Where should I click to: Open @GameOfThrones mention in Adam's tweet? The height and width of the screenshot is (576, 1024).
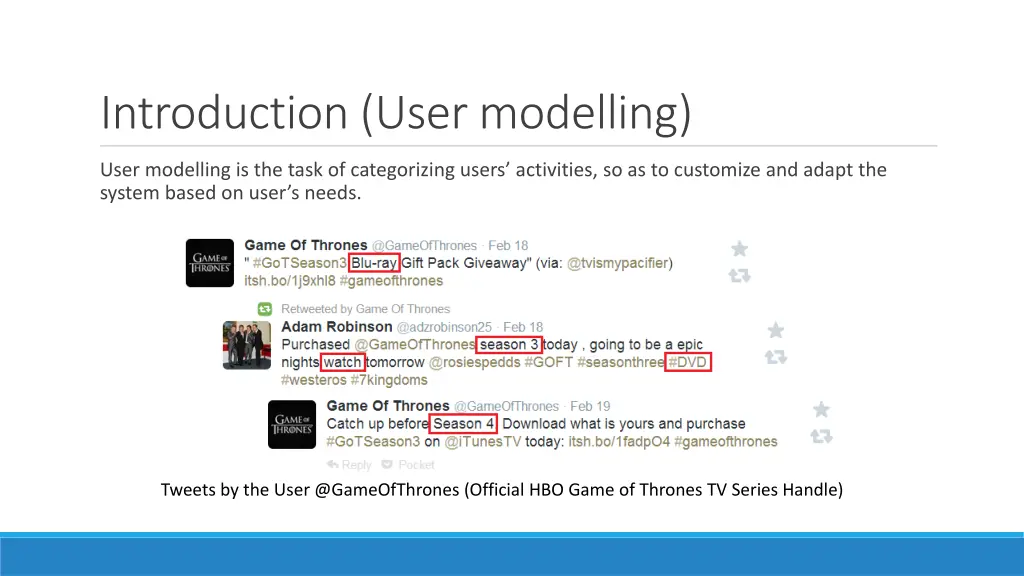coord(415,345)
